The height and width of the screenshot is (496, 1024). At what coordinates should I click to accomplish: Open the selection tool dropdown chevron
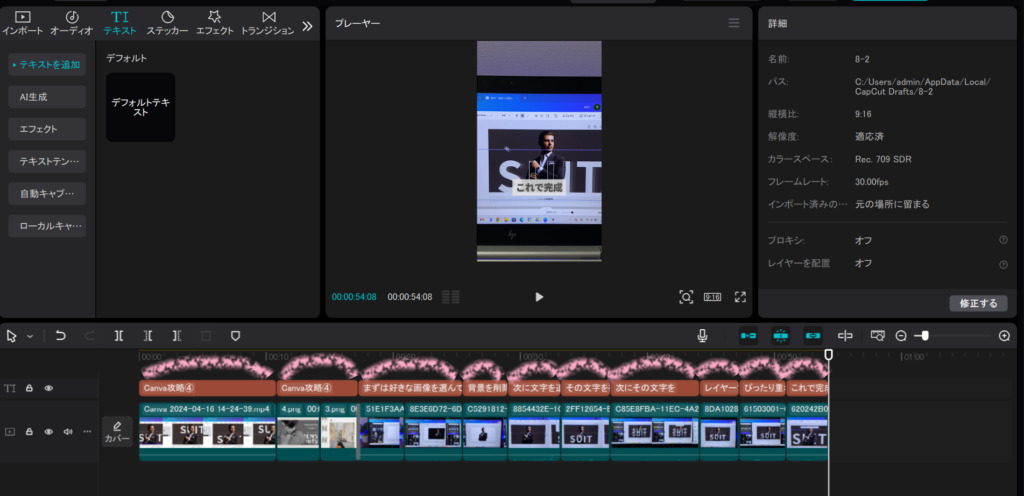coord(30,337)
